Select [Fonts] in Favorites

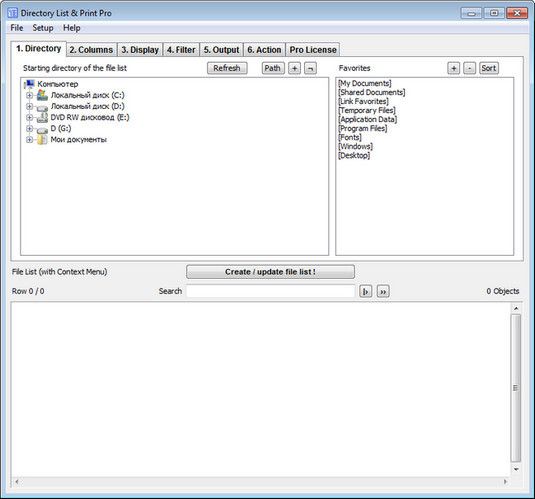[x=350, y=138]
